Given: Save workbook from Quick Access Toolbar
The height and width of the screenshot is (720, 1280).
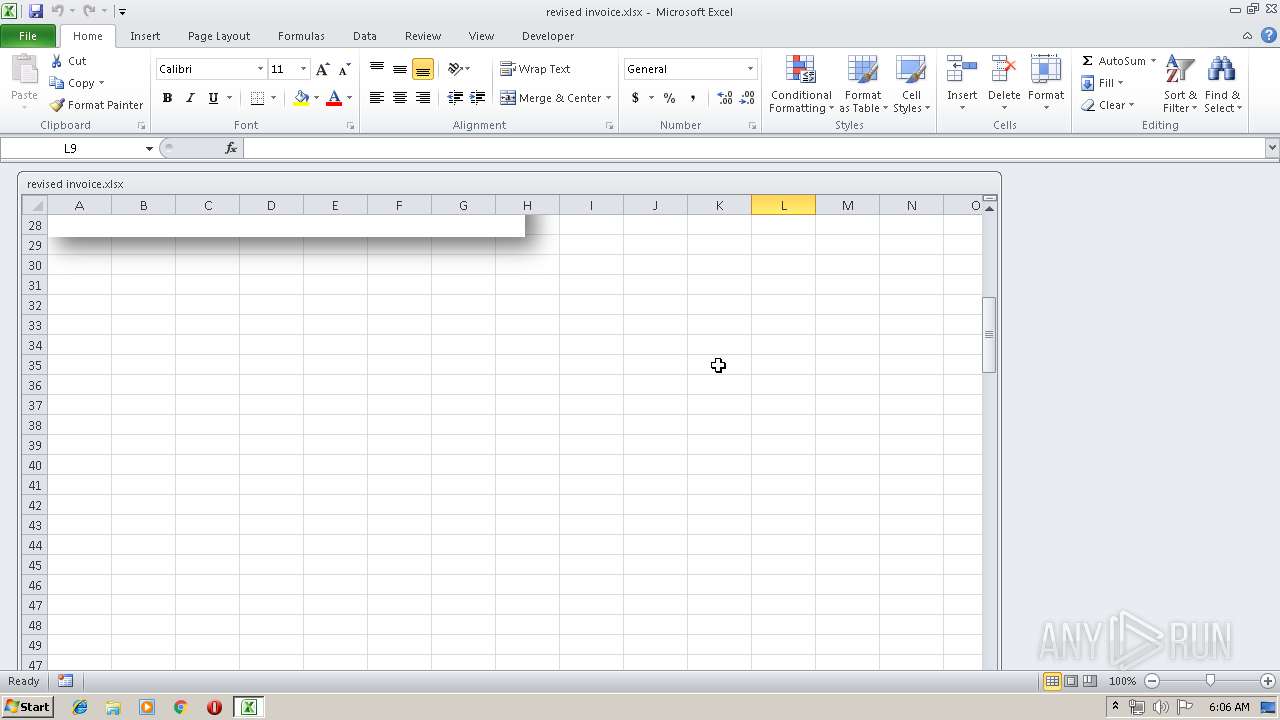Looking at the screenshot, I should click(x=36, y=11).
